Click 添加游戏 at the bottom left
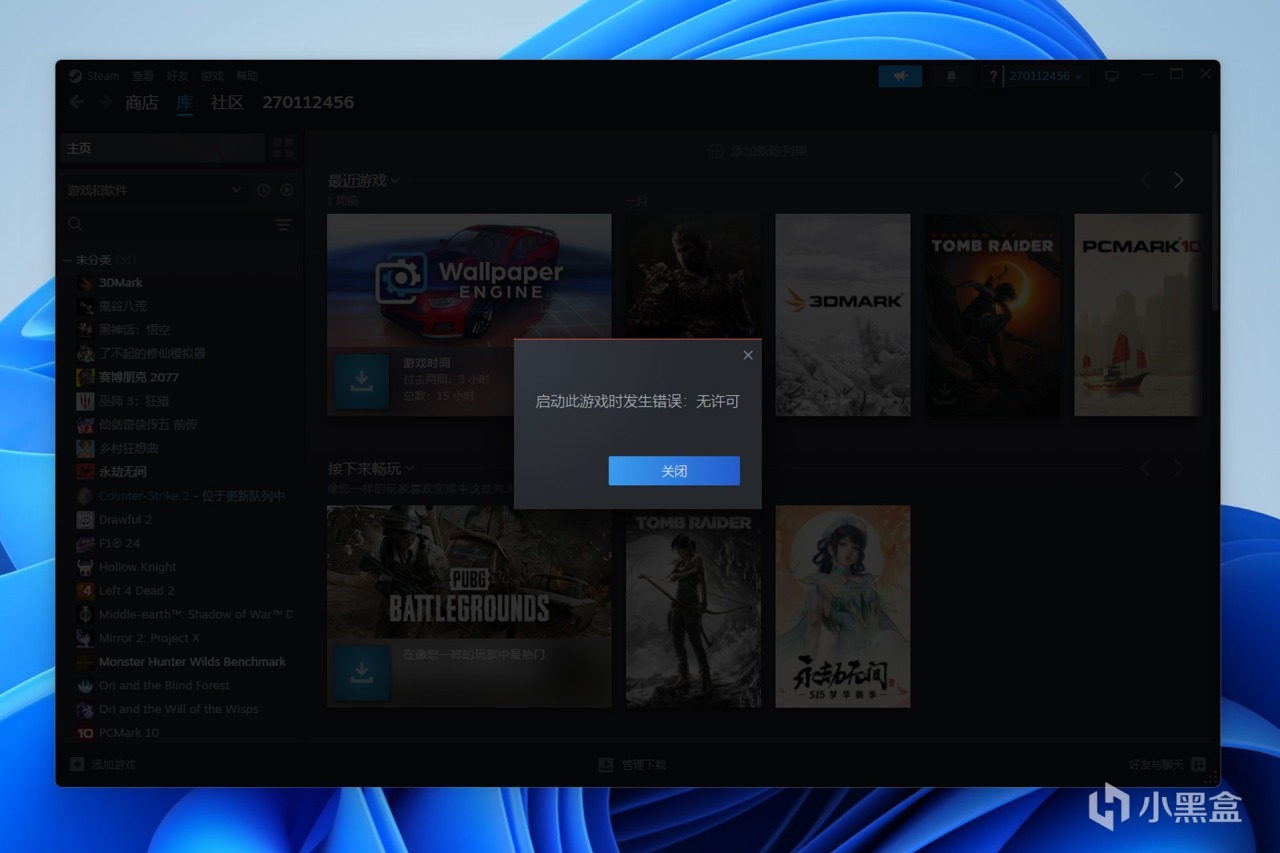The height and width of the screenshot is (853, 1280). tap(103, 765)
